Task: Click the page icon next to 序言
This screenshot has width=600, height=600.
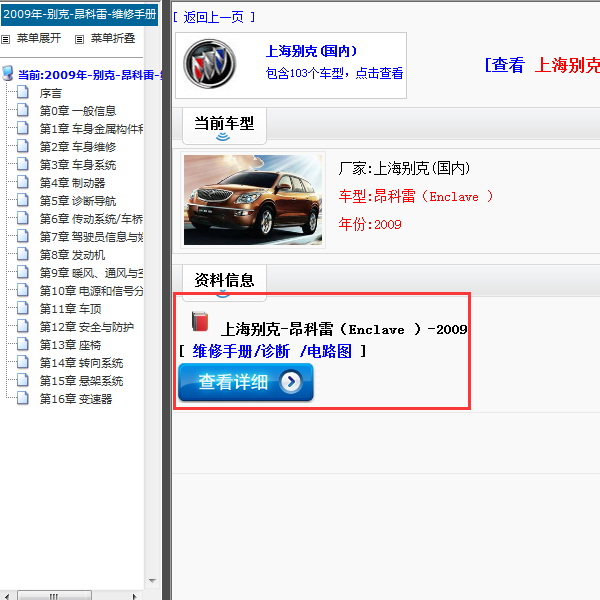Action: coord(23,92)
